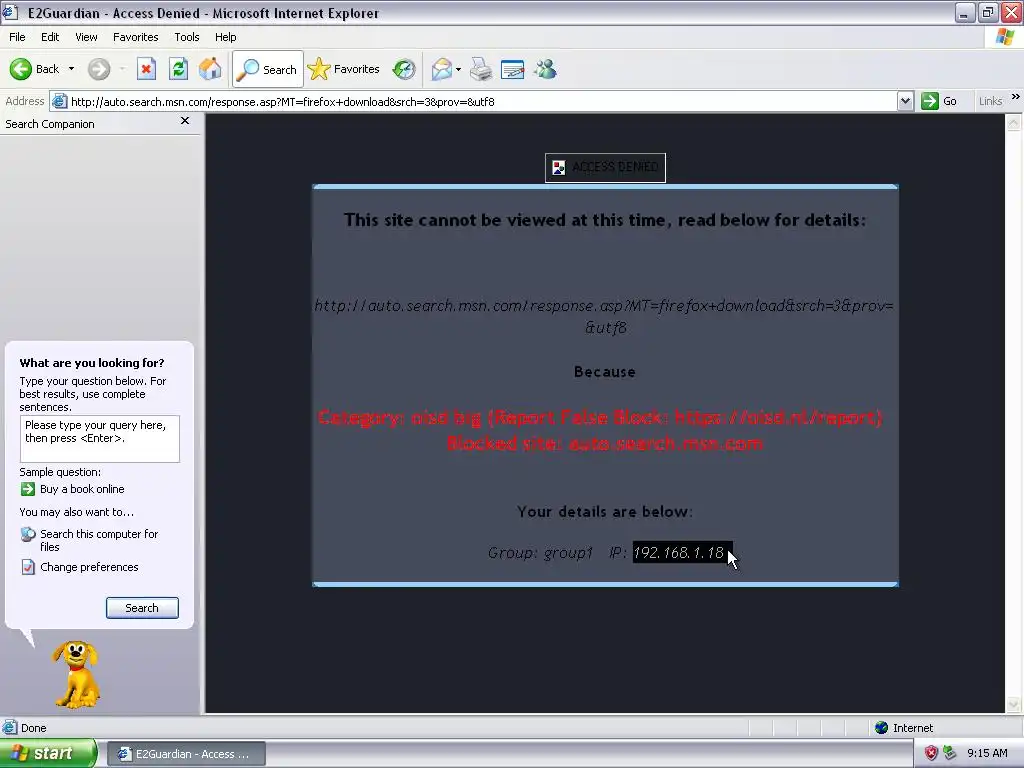Open the Tools menu

pos(186,37)
